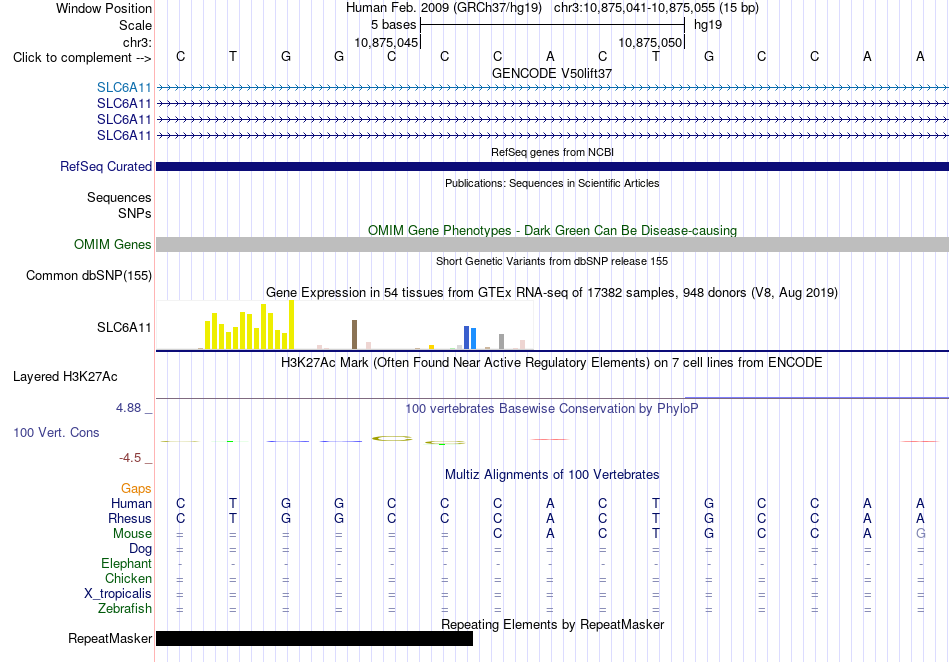Click the Dog species row label
The width and height of the screenshot is (950, 662).
coord(141,549)
